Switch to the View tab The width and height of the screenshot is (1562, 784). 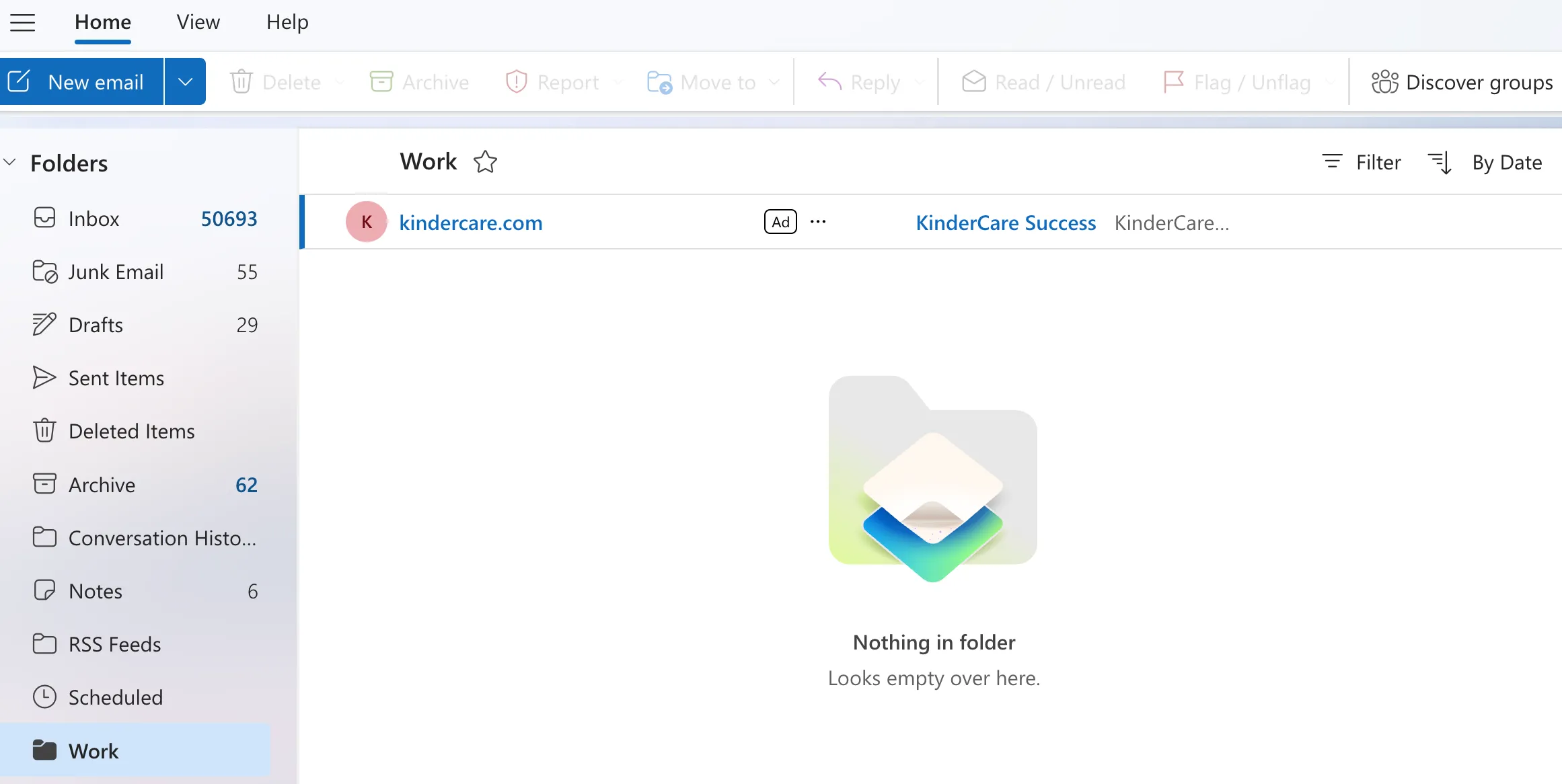click(x=197, y=22)
